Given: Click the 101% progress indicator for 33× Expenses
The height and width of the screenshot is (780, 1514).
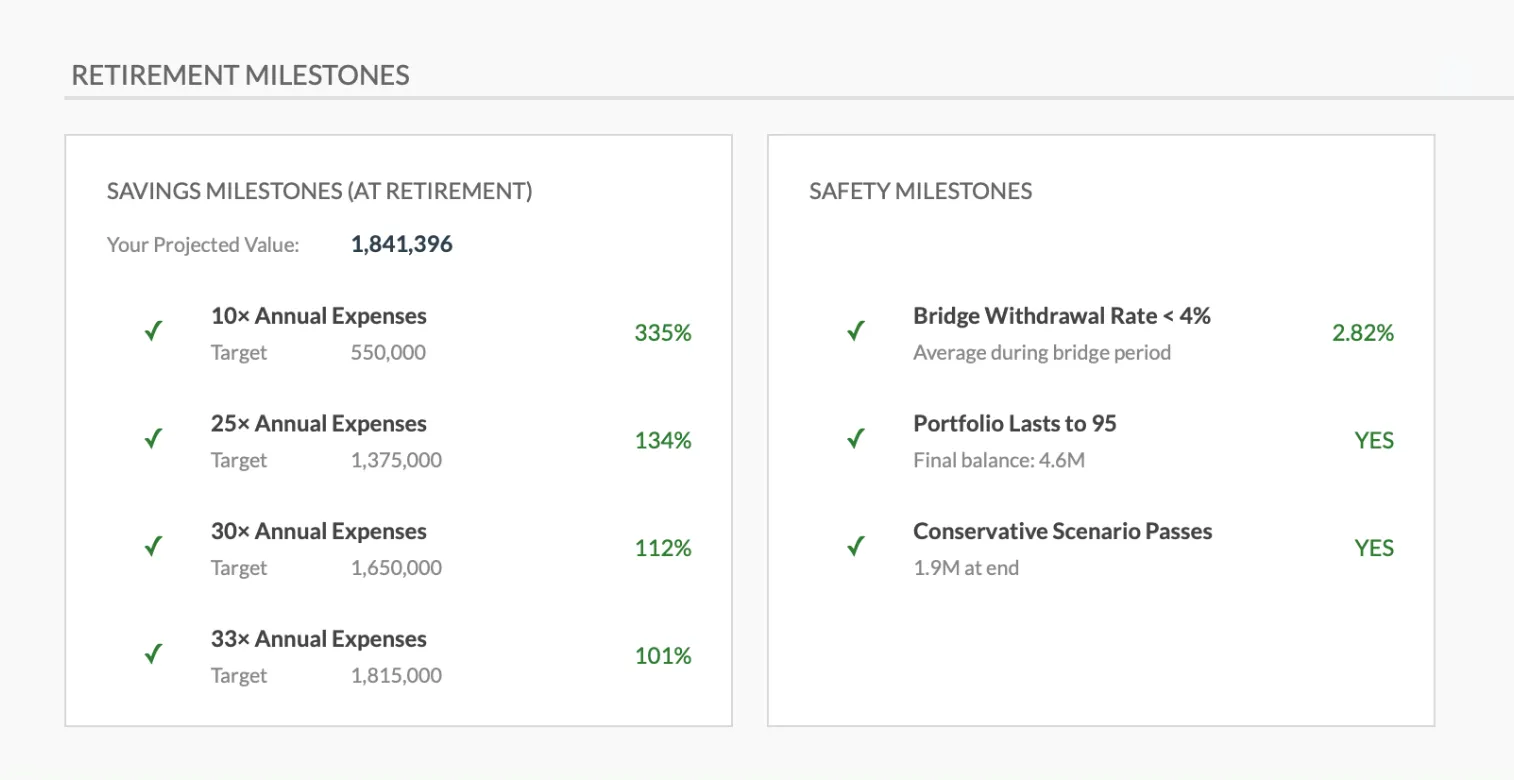Looking at the screenshot, I should pyautogui.click(x=663, y=655).
